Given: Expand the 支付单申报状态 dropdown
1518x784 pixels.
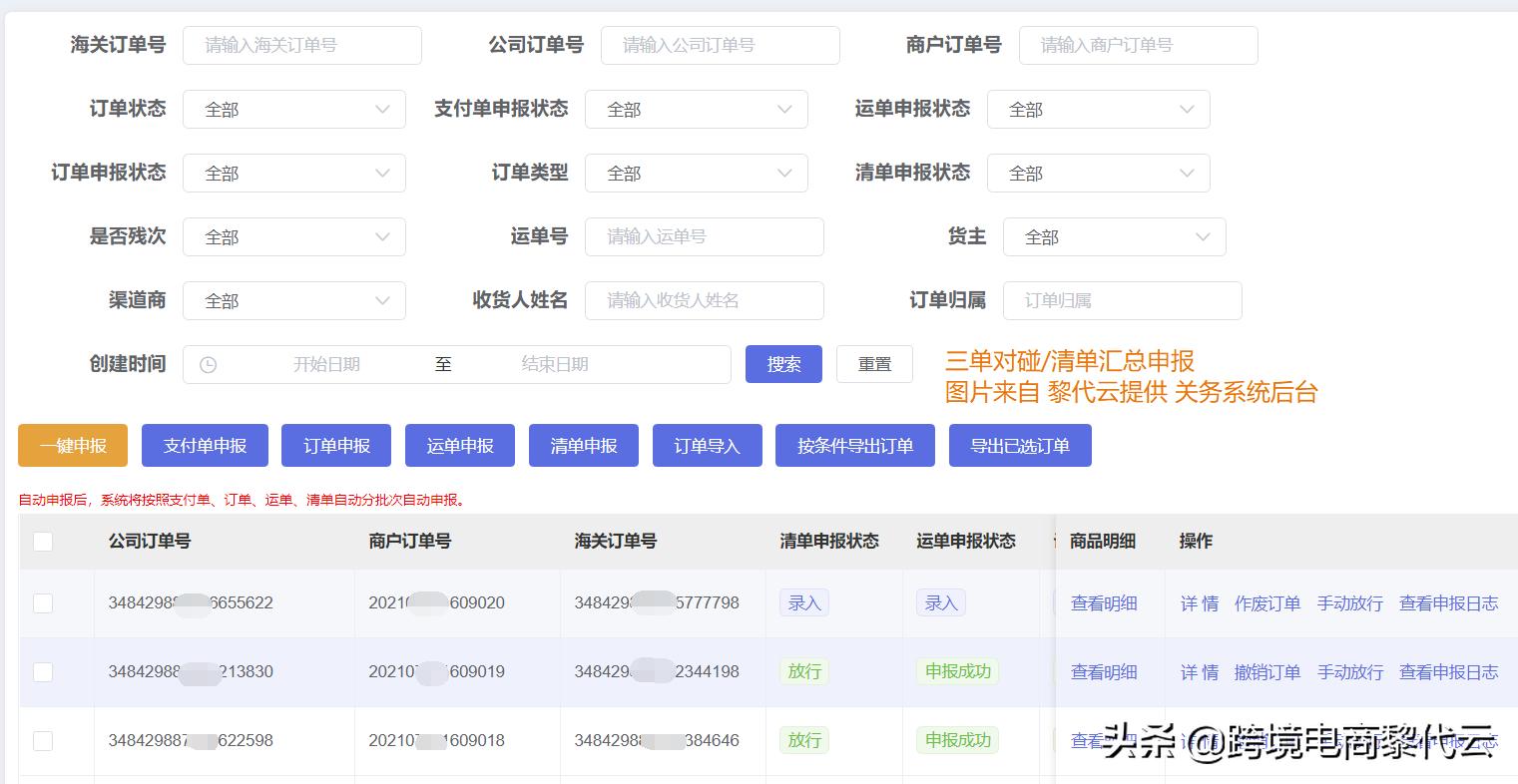Looking at the screenshot, I should click(x=696, y=109).
